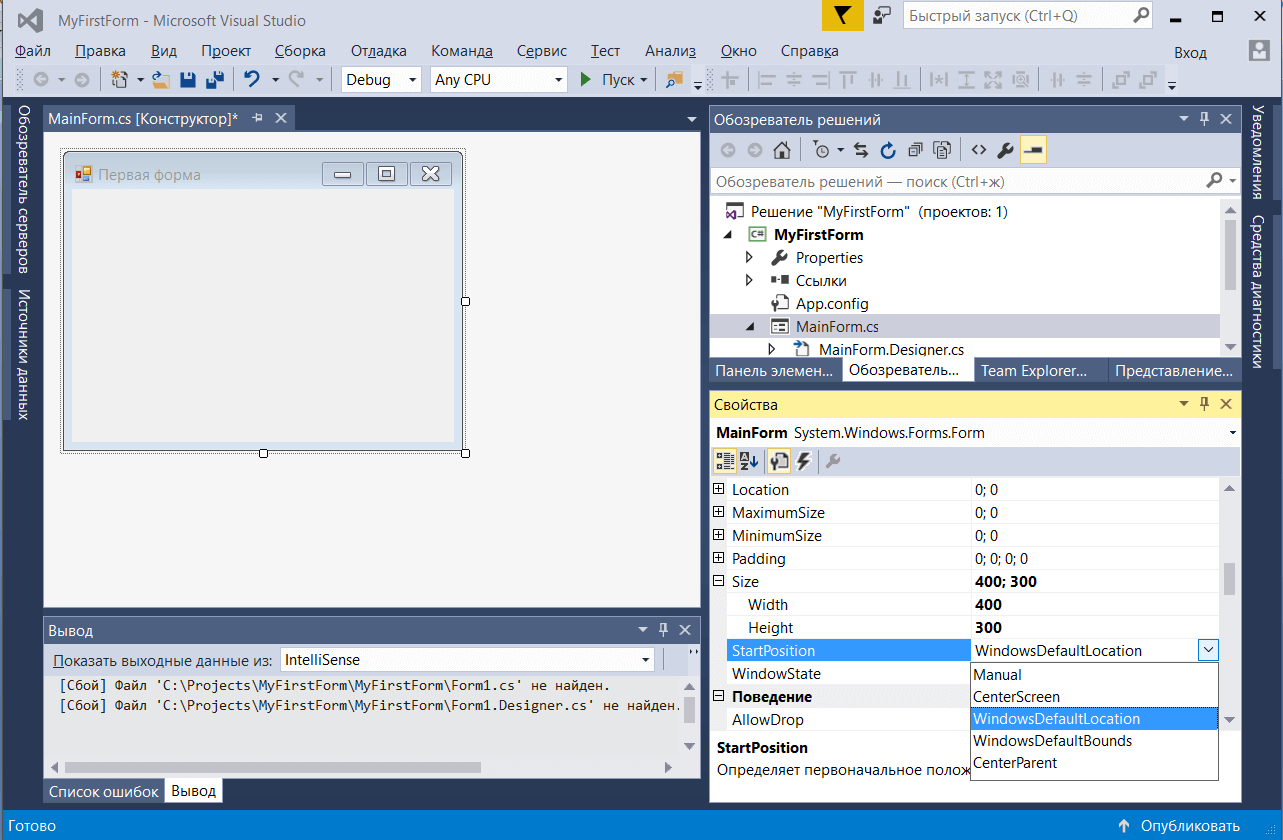The width and height of the screenshot is (1283, 840).
Task: Click horizontal scrollbar in the Вывод panel
Action: point(273,768)
